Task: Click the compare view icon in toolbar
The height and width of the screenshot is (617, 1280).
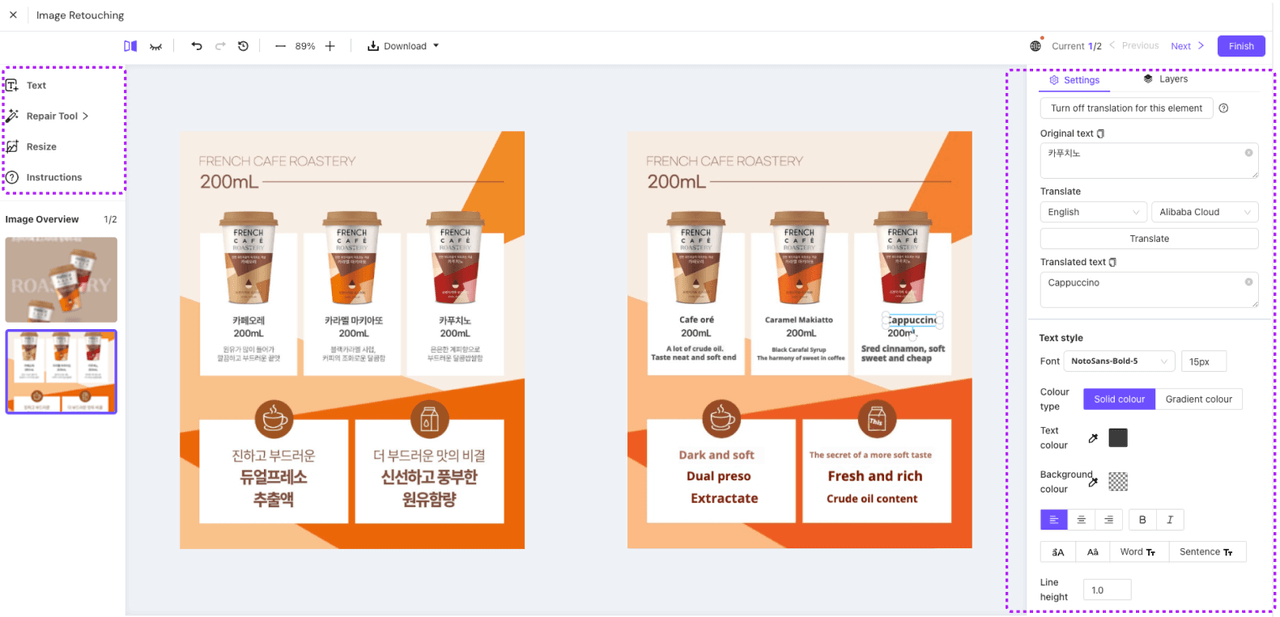Action: coord(130,46)
